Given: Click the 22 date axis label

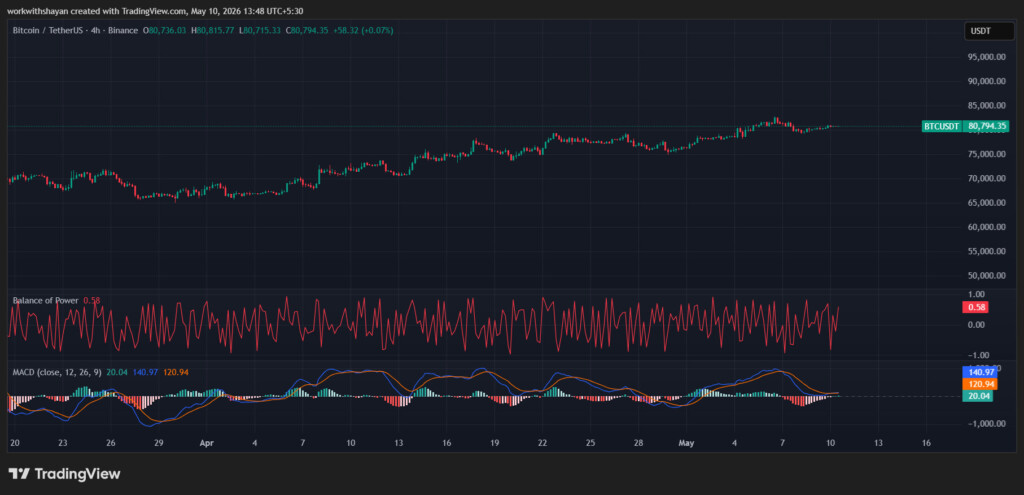Looking at the screenshot, I should pyautogui.click(x=543, y=443).
